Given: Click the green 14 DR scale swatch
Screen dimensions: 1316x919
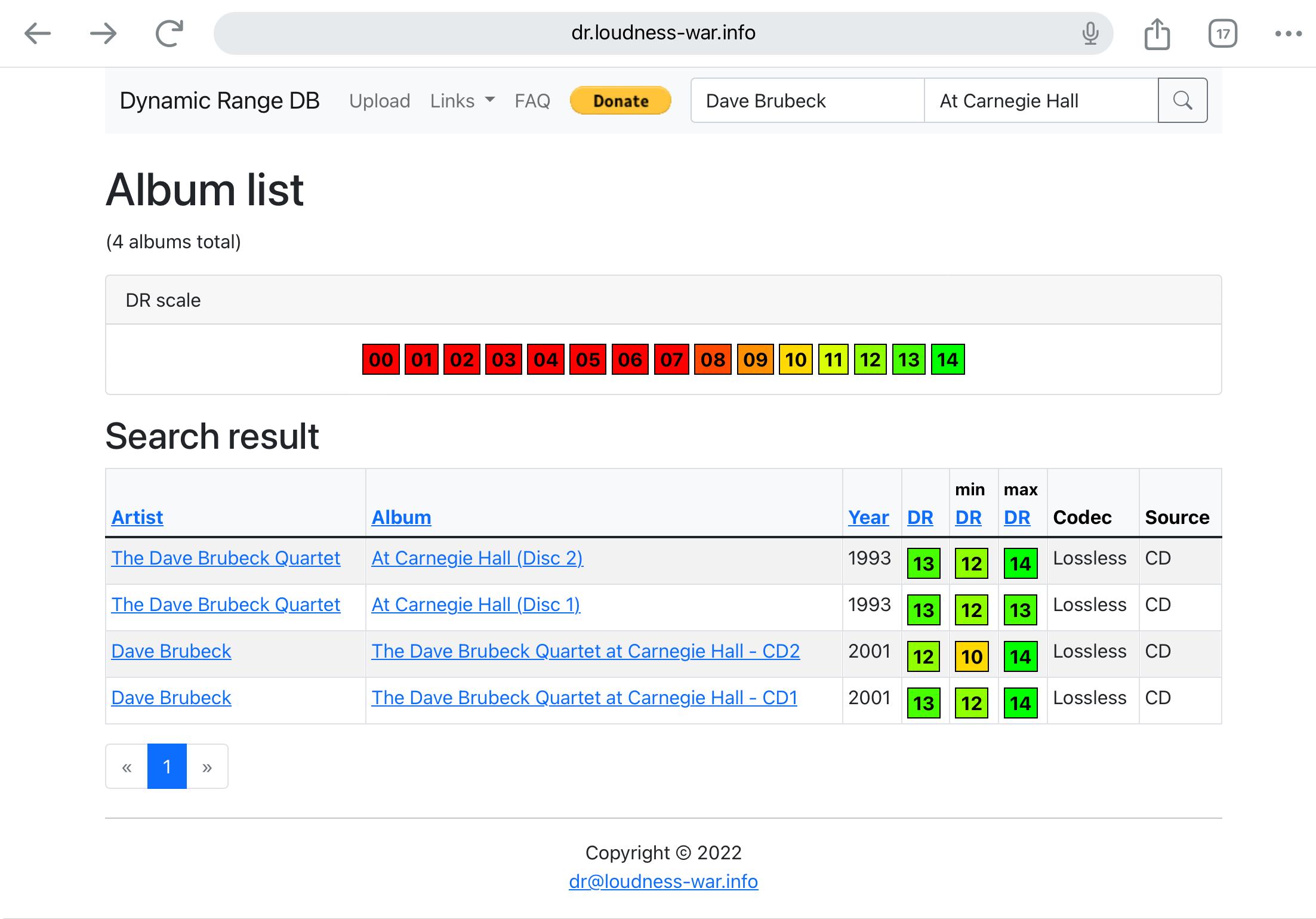Looking at the screenshot, I should (x=948, y=359).
